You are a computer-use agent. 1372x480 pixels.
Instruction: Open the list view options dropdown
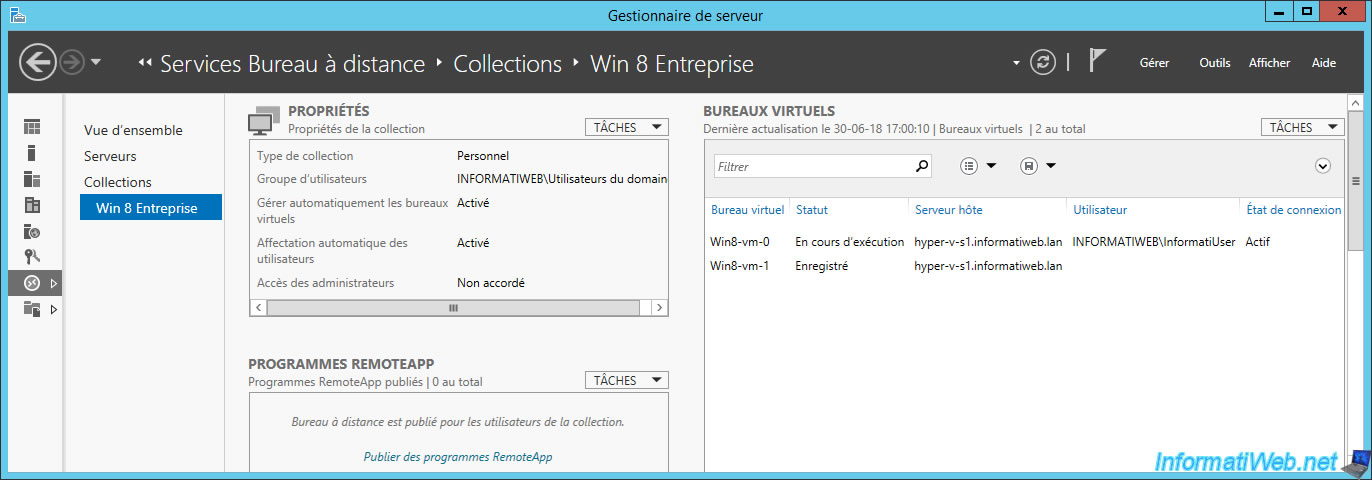[x=978, y=166]
